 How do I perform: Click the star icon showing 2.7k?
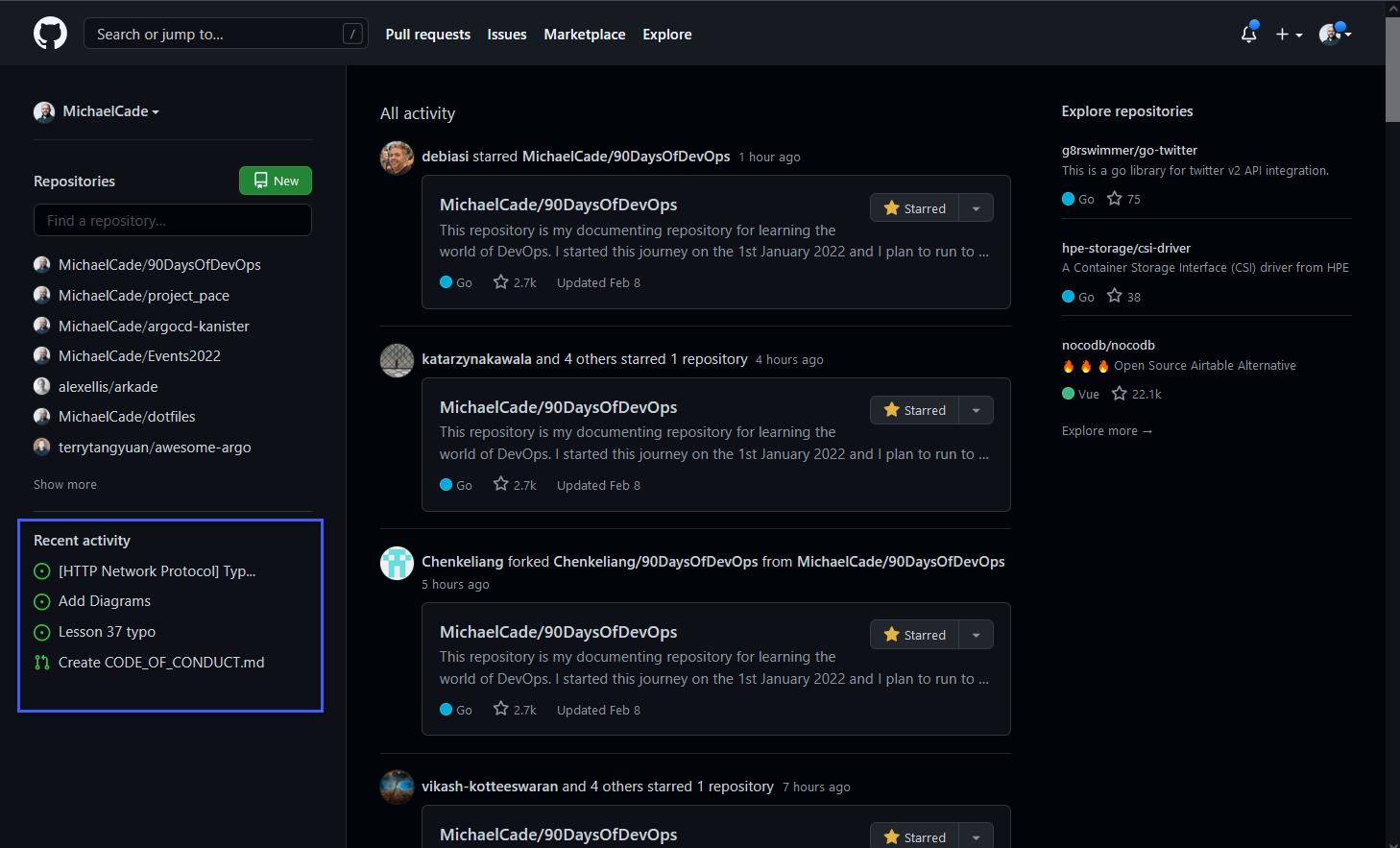click(499, 281)
